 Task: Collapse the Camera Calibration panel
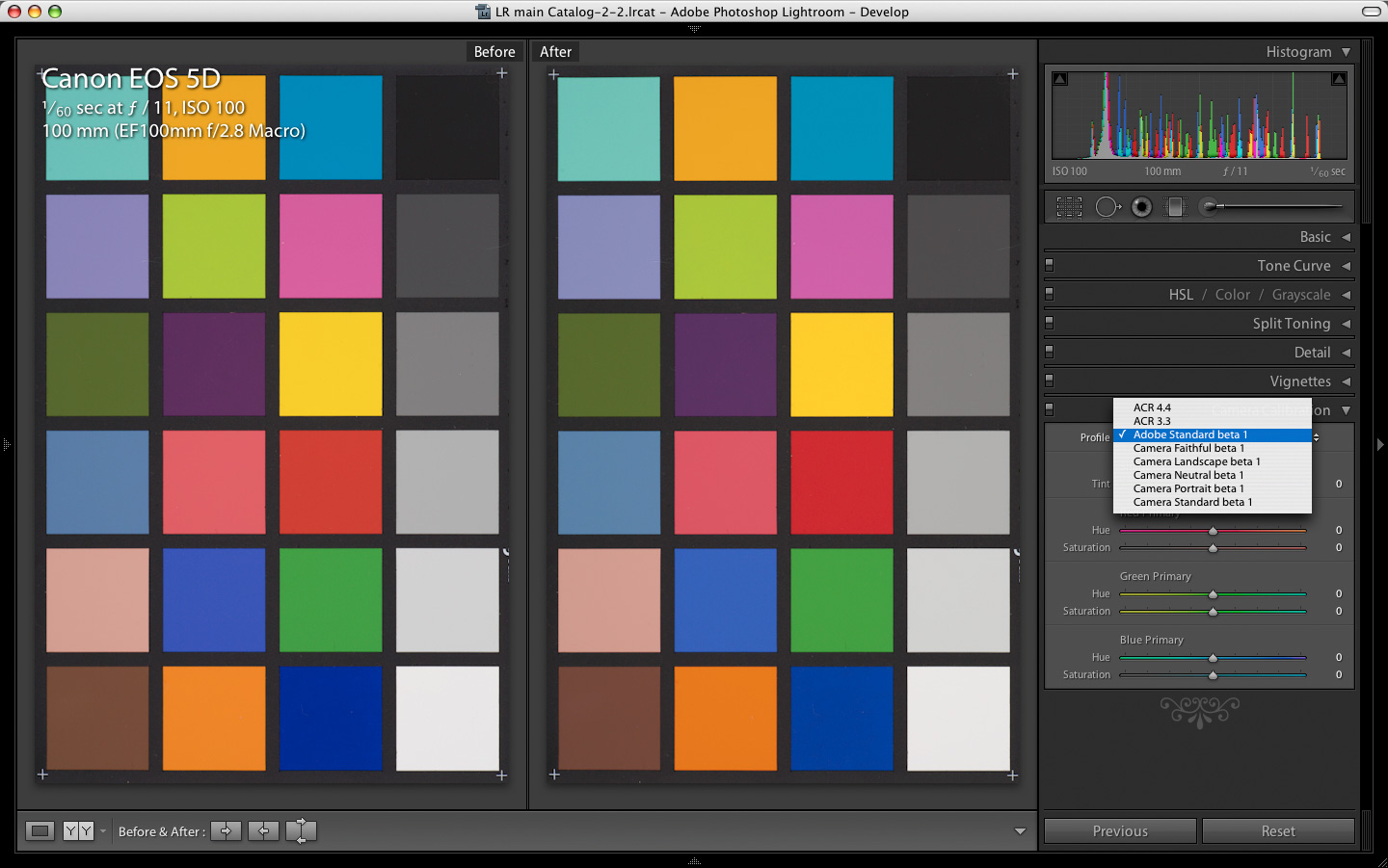pyautogui.click(x=1347, y=410)
